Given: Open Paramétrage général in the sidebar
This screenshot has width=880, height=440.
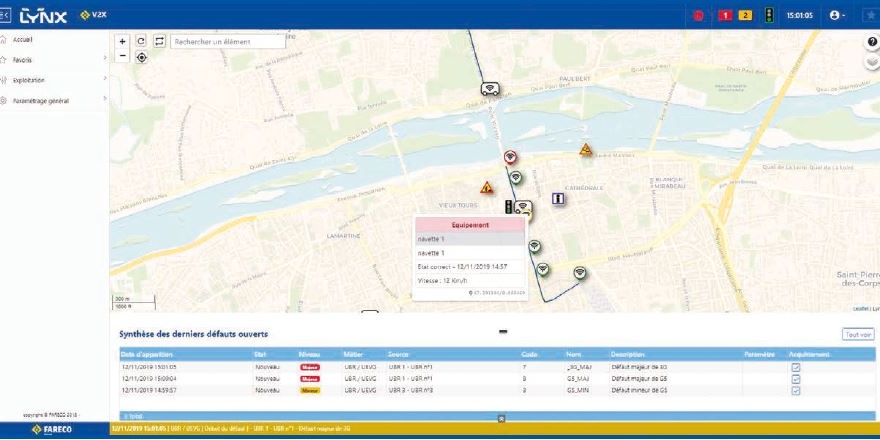Looking at the screenshot, I should coord(40,100).
